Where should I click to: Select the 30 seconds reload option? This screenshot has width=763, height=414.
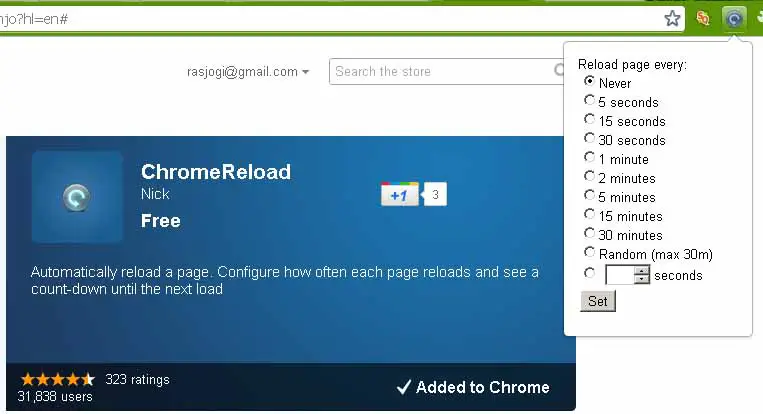(x=589, y=138)
